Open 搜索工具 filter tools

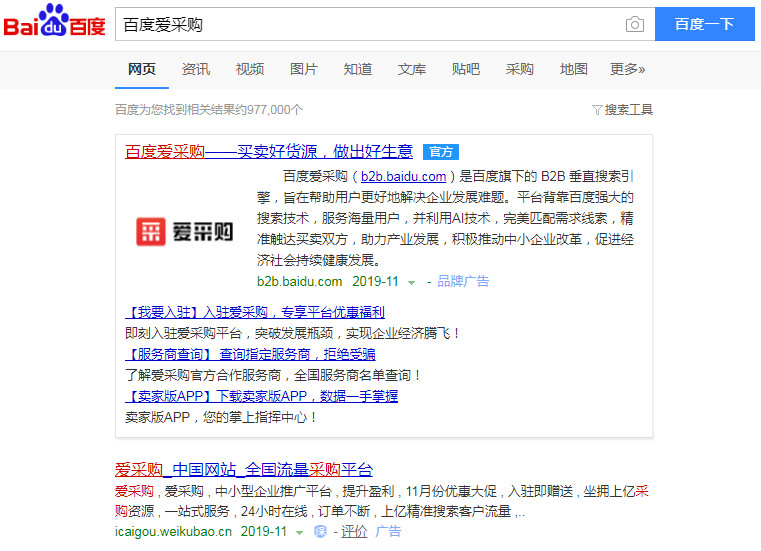click(x=622, y=109)
